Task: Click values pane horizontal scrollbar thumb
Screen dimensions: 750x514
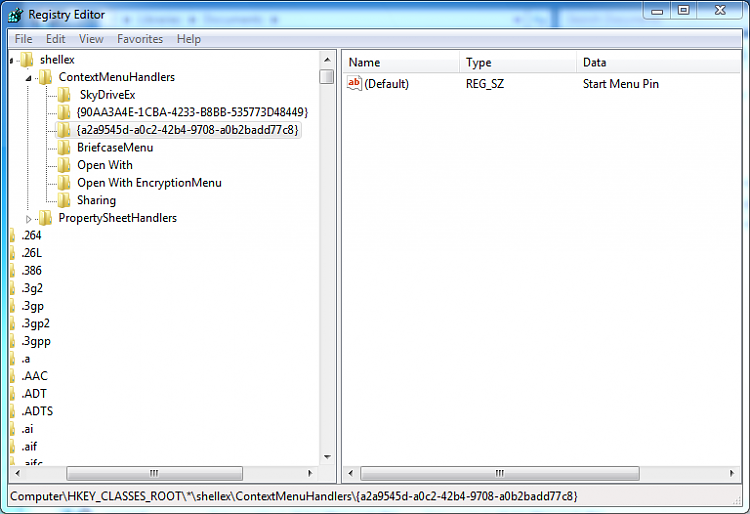Action: pyautogui.click(x=500, y=473)
